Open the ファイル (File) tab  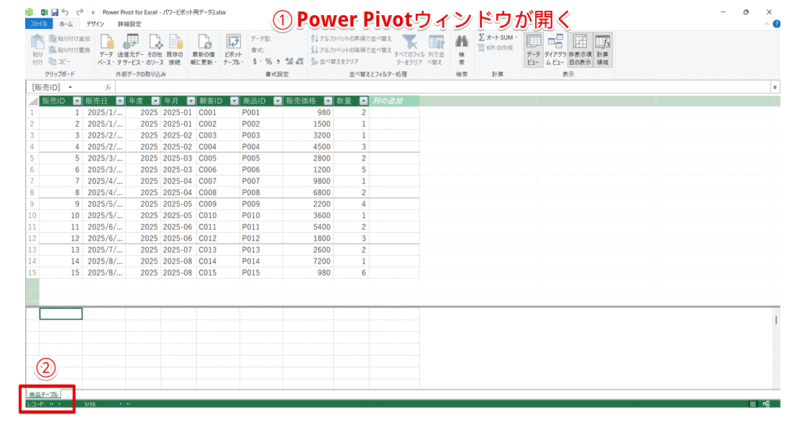coord(39,24)
